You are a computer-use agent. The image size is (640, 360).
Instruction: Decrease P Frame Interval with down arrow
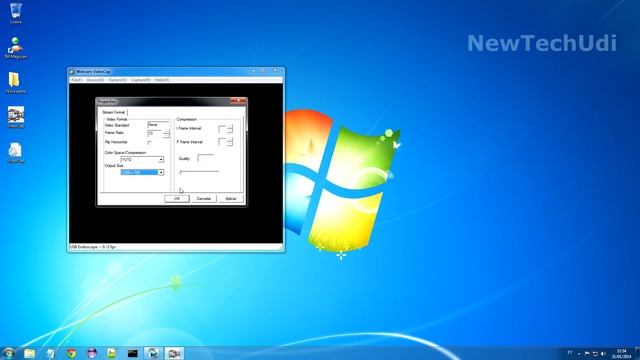coord(230,144)
